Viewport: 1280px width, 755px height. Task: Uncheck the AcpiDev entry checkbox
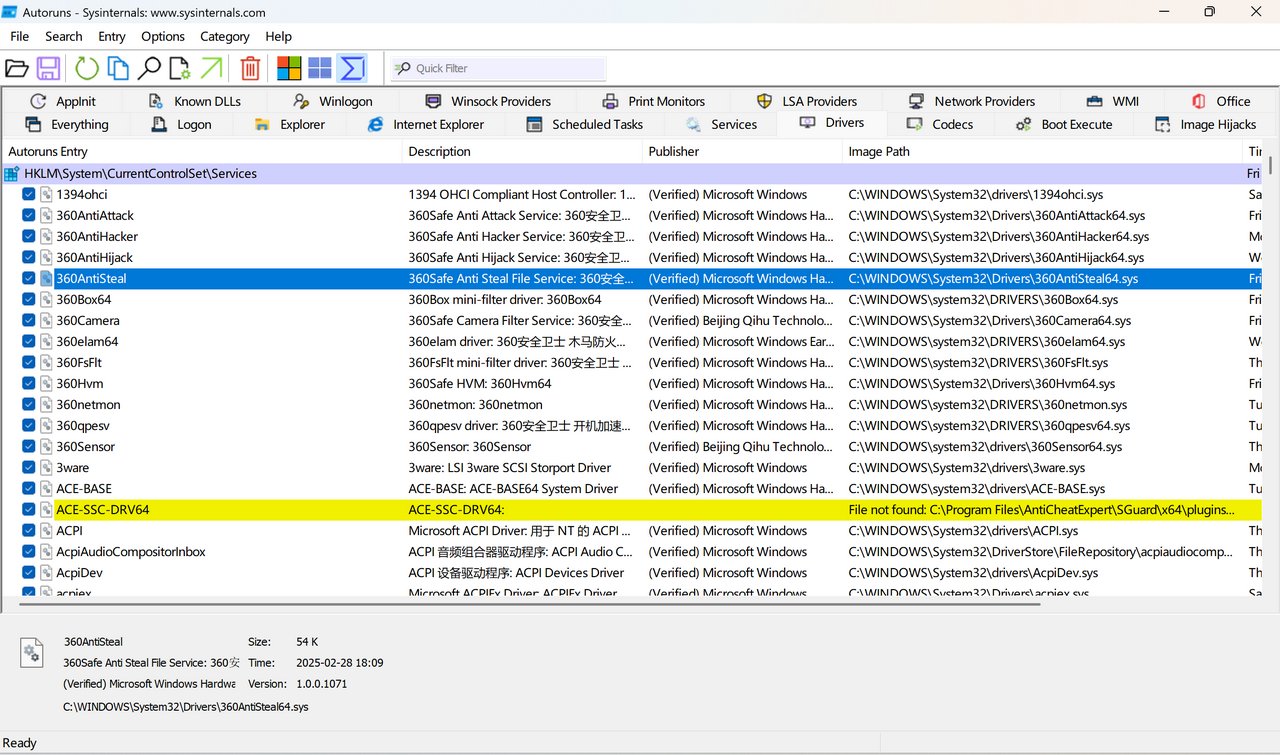coord(29,573)
